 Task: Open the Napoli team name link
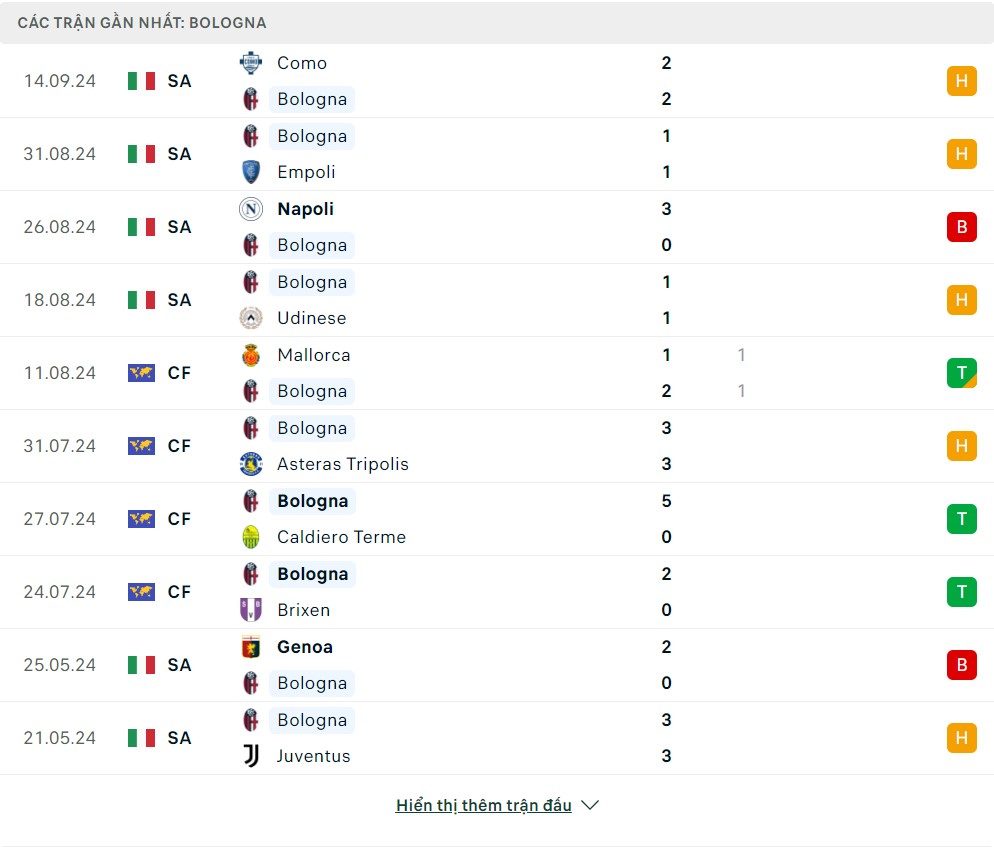click(305, 209)
